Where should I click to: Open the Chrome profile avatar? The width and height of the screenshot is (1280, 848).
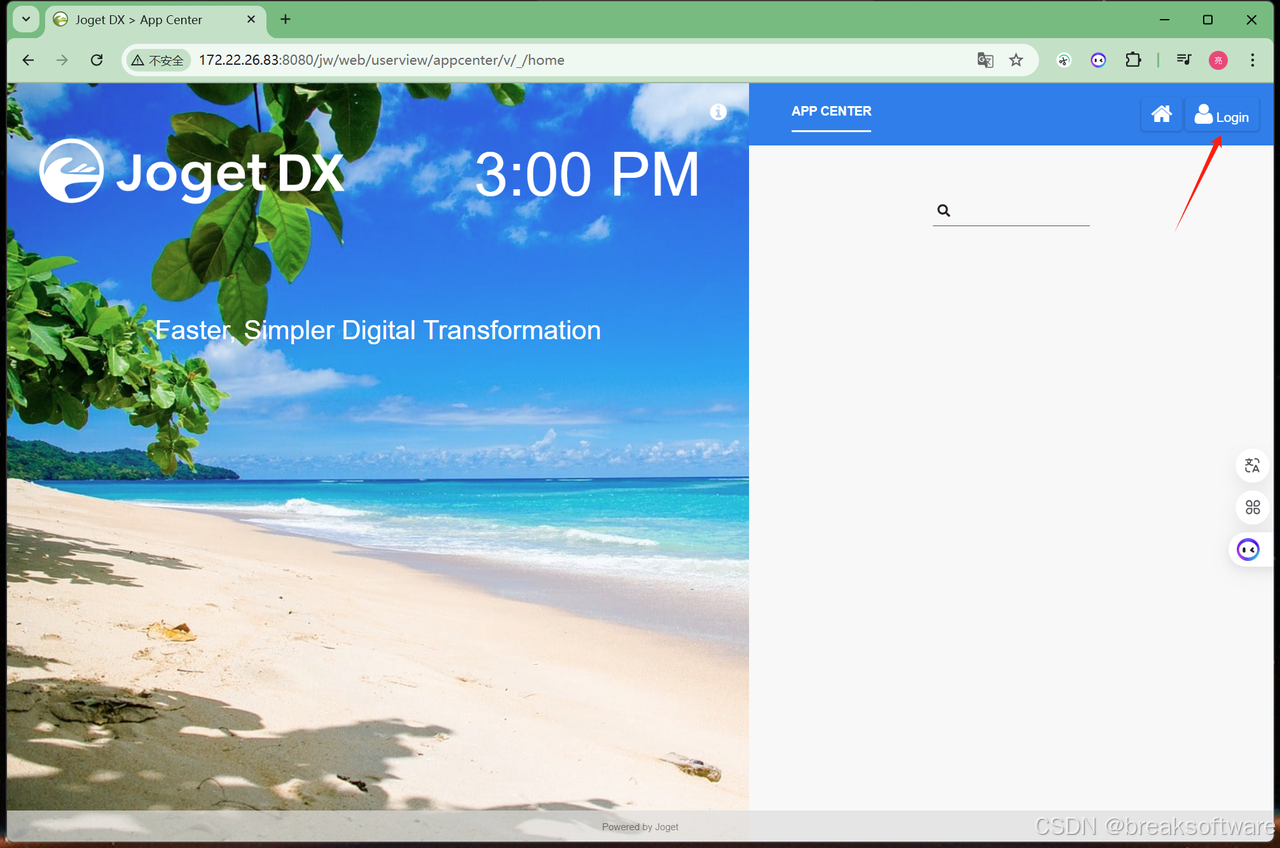(1218, 60)
